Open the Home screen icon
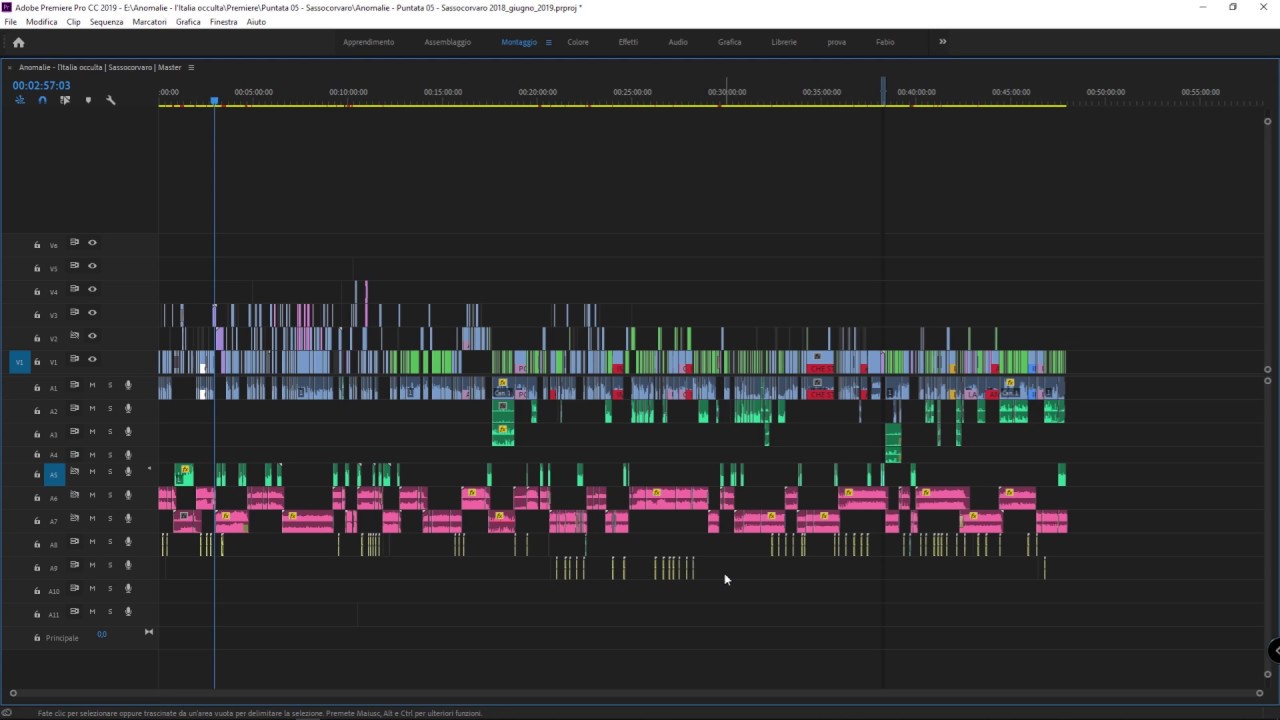Viewport: 1280px width, 720px height. [18, 42]
